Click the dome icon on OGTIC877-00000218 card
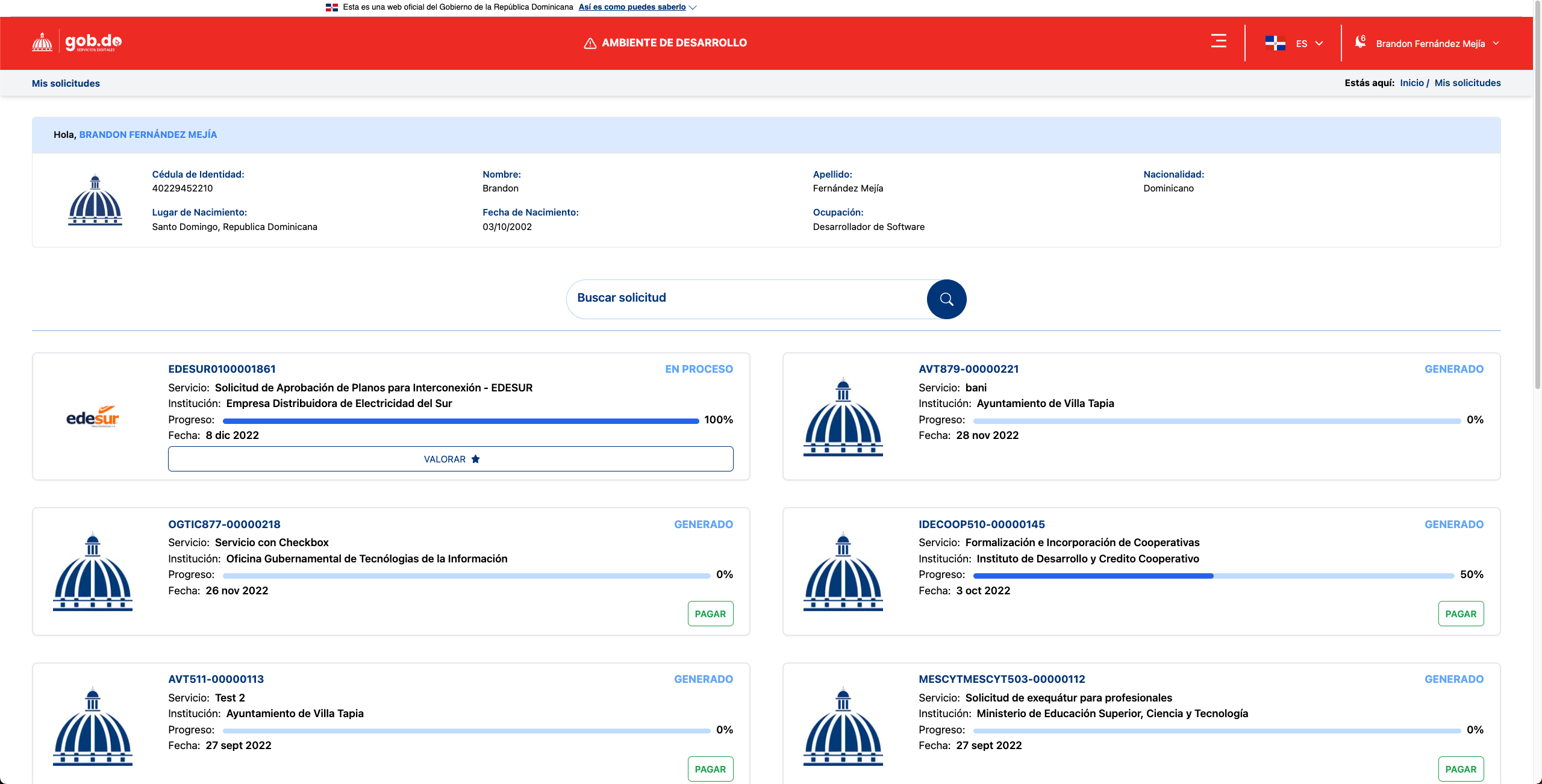Screen dimensions: 1542x784 point(93,571)
